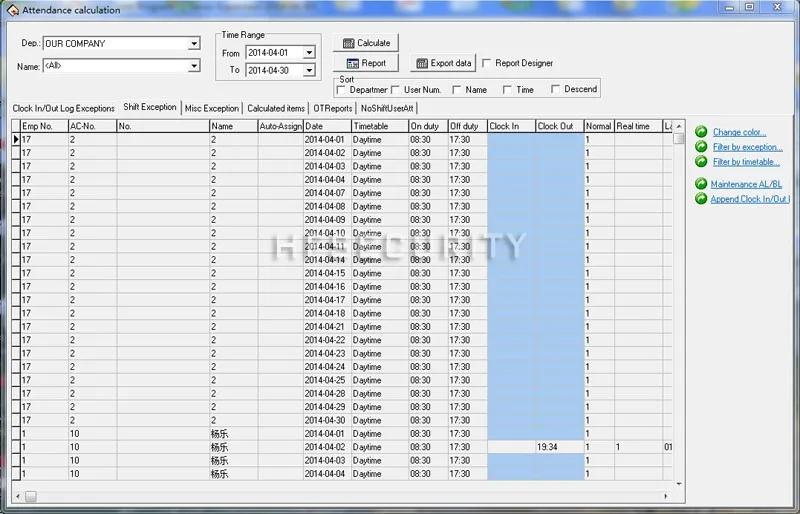Enable the Report Designer checkbox
The image size is (800, 514).
tap(487, 63)
